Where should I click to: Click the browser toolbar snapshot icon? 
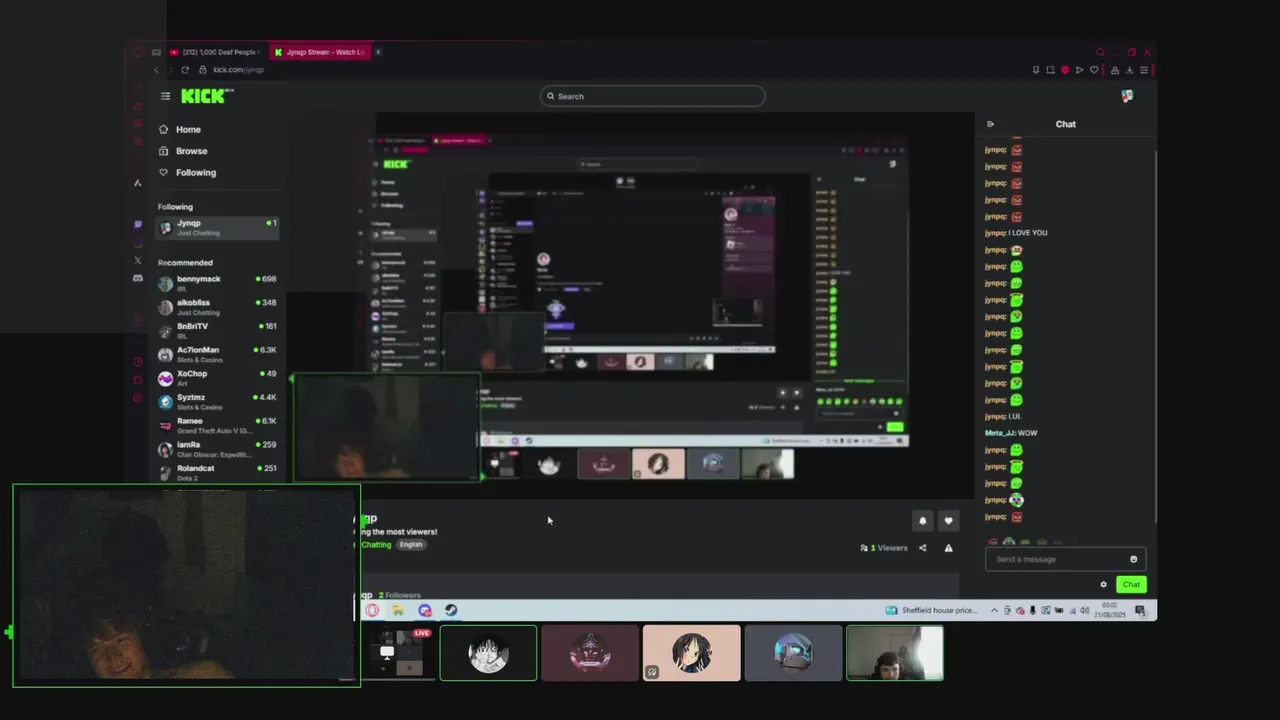1050,70
